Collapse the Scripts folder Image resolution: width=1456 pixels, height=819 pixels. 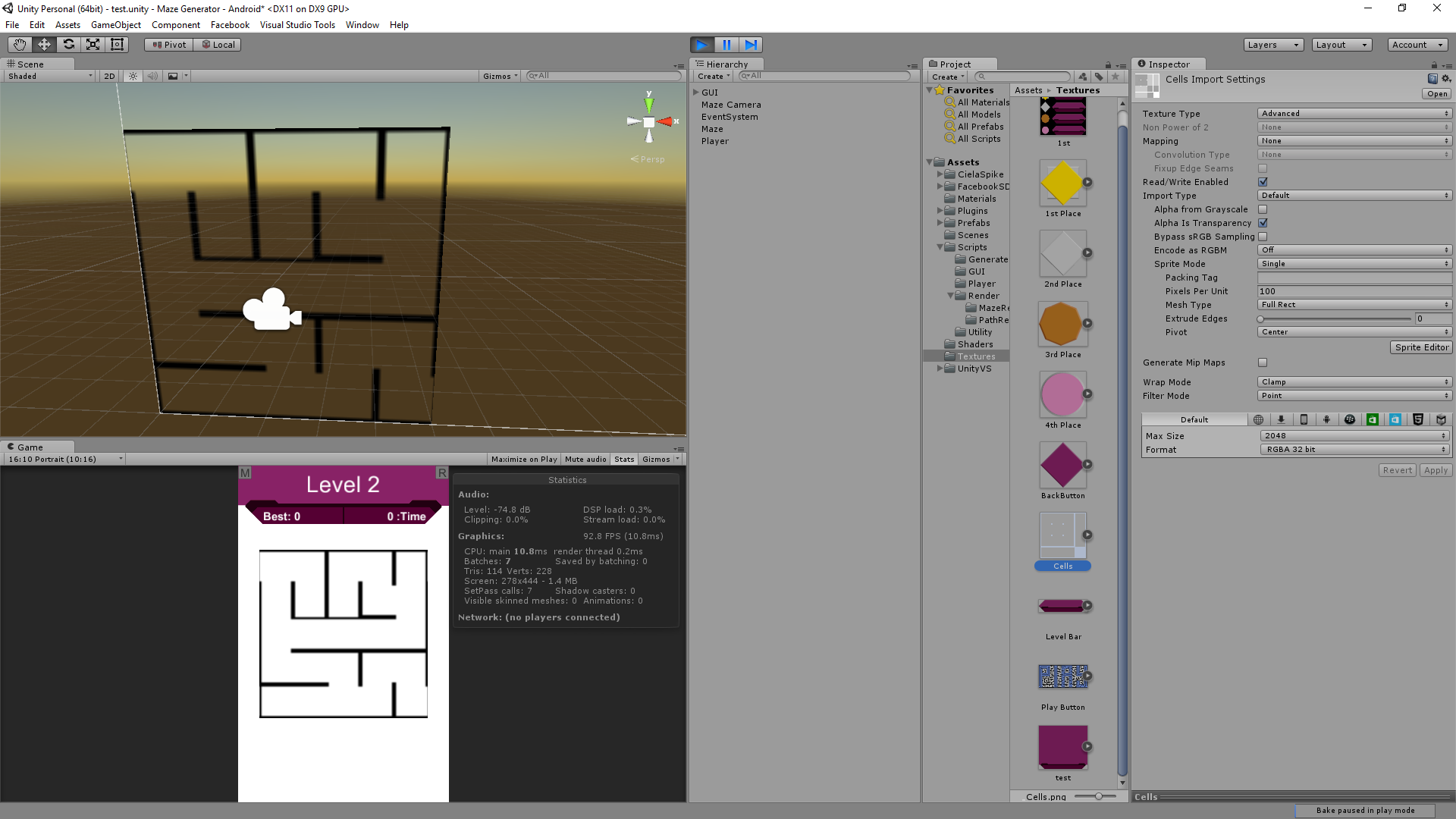[x=940, y=247]
